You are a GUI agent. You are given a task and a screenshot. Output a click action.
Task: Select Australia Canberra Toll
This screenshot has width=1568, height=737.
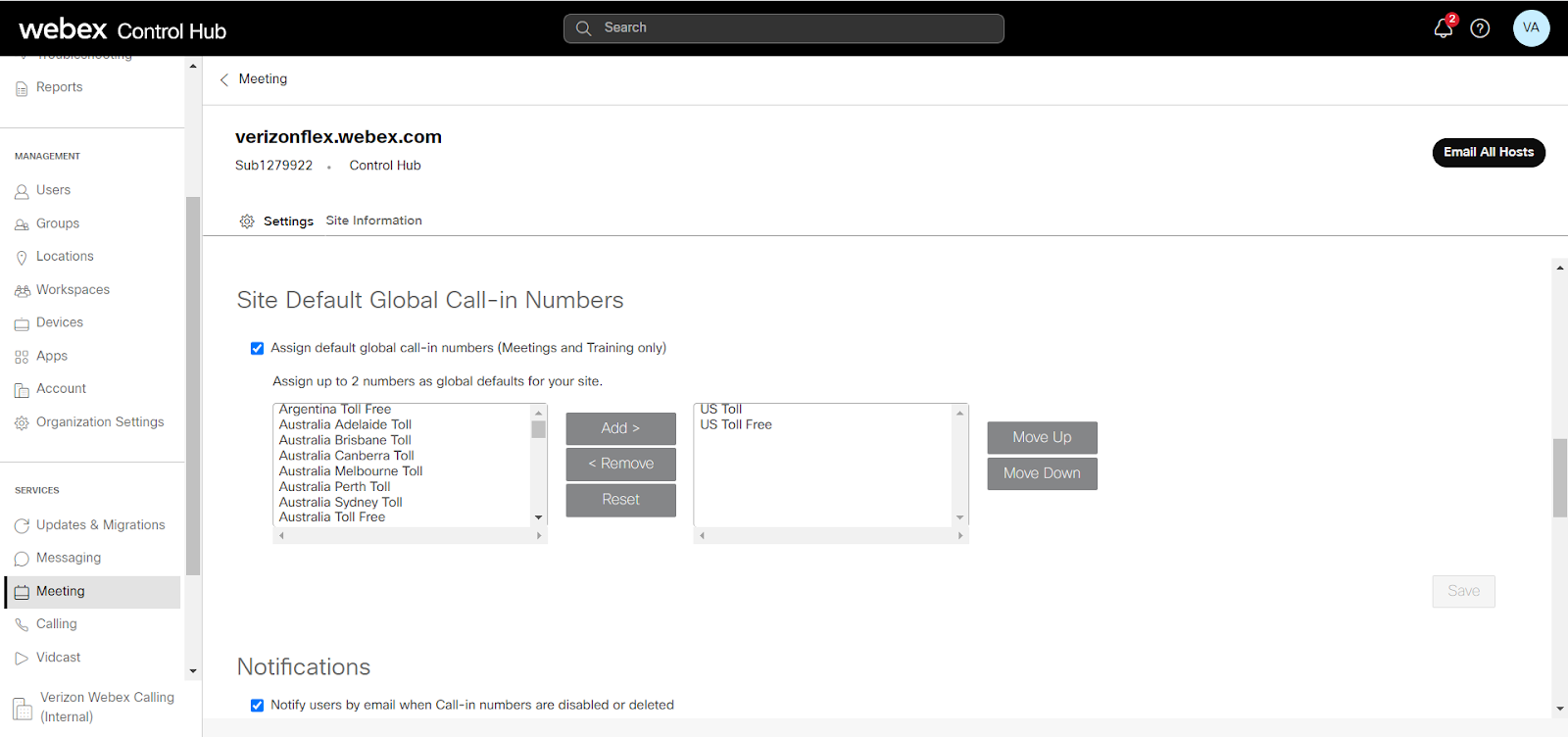[x=346, y=456]
